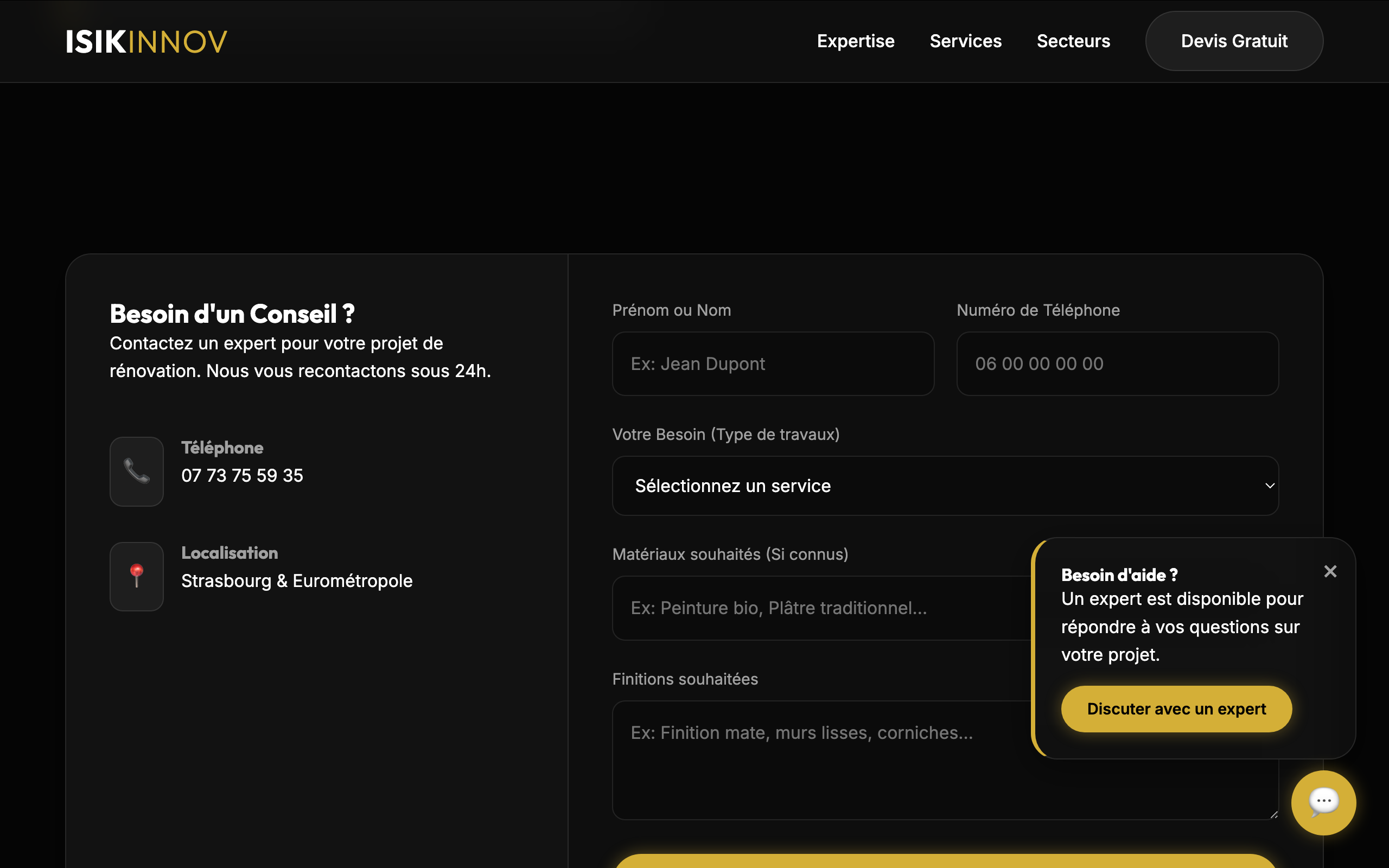Click Strasbourg & Eurométropole text

tap(297, 581)
